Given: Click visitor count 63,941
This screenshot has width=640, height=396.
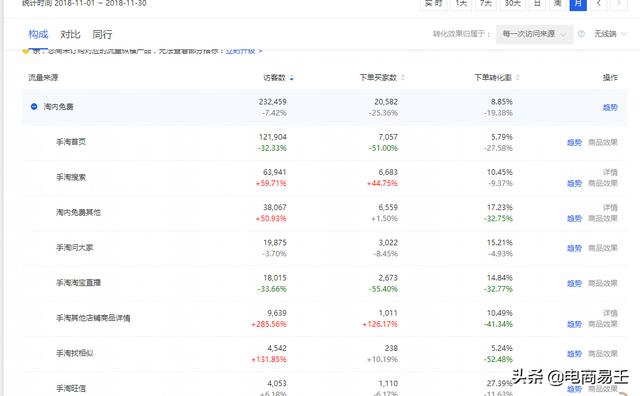Looking at the screenshot, I should coord(275,172).
